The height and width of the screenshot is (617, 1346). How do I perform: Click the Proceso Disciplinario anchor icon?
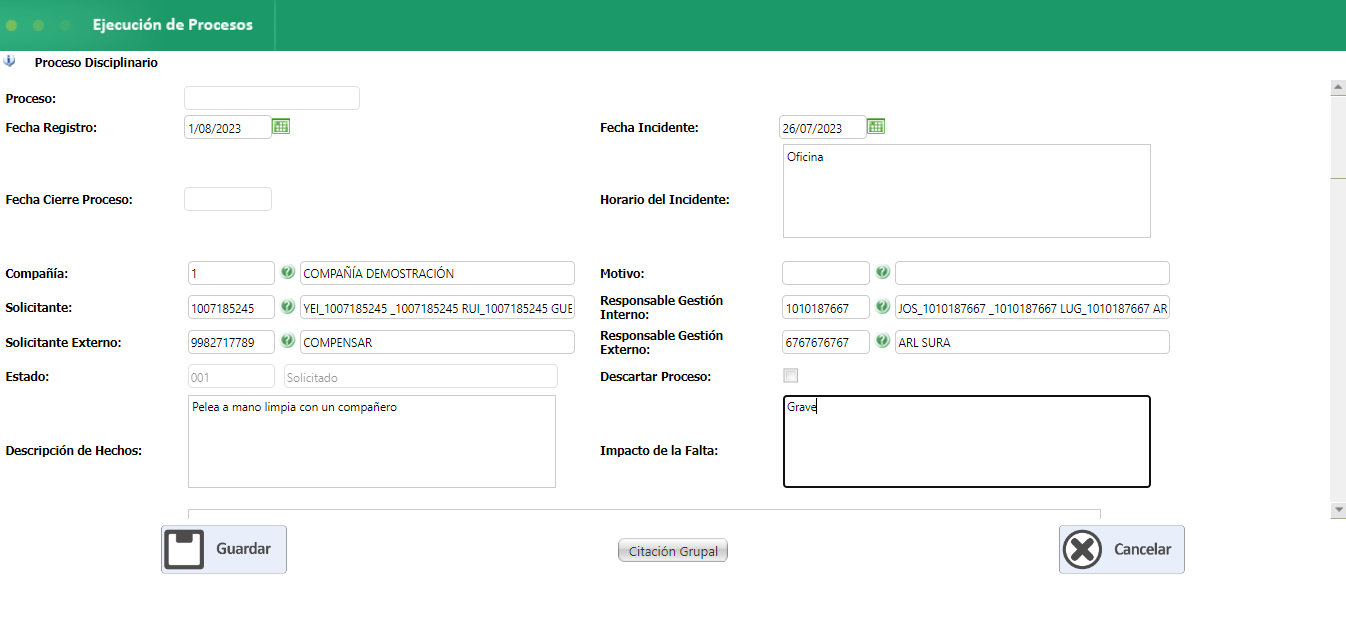pos(10,61)
